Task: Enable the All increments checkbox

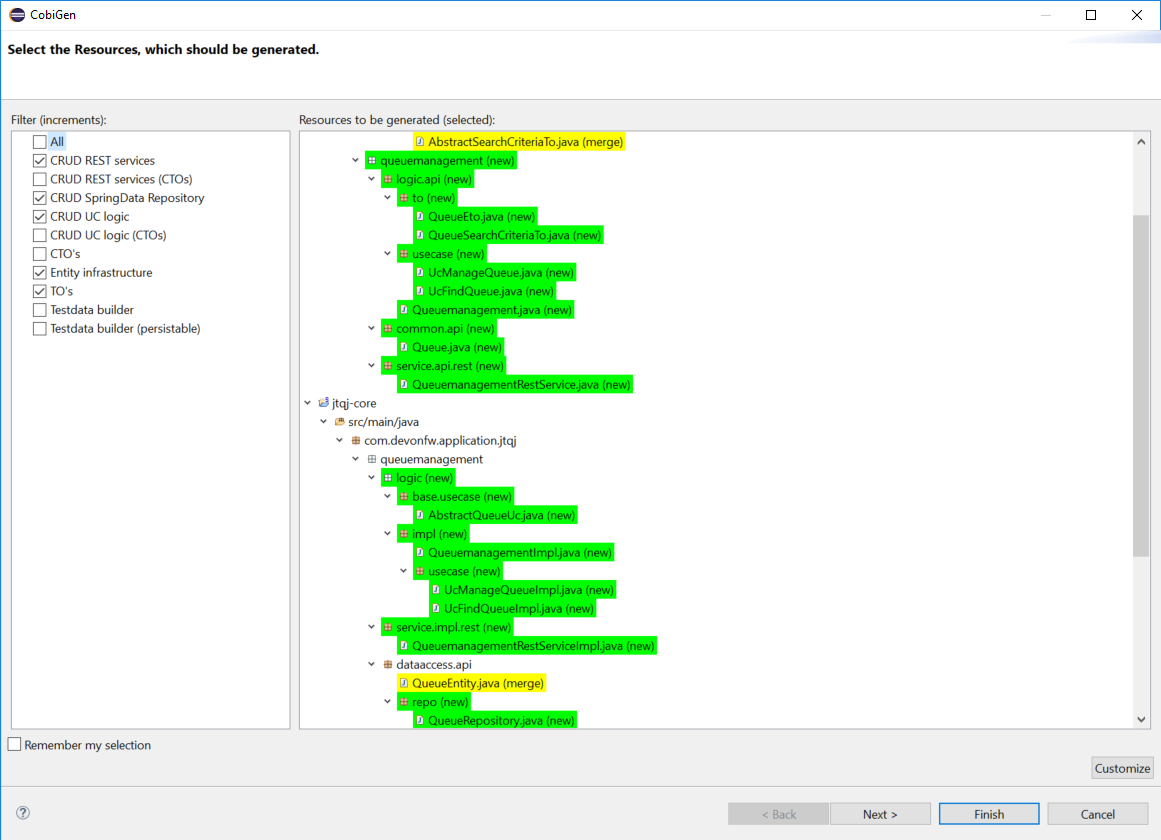Action: tap(40, 142)
